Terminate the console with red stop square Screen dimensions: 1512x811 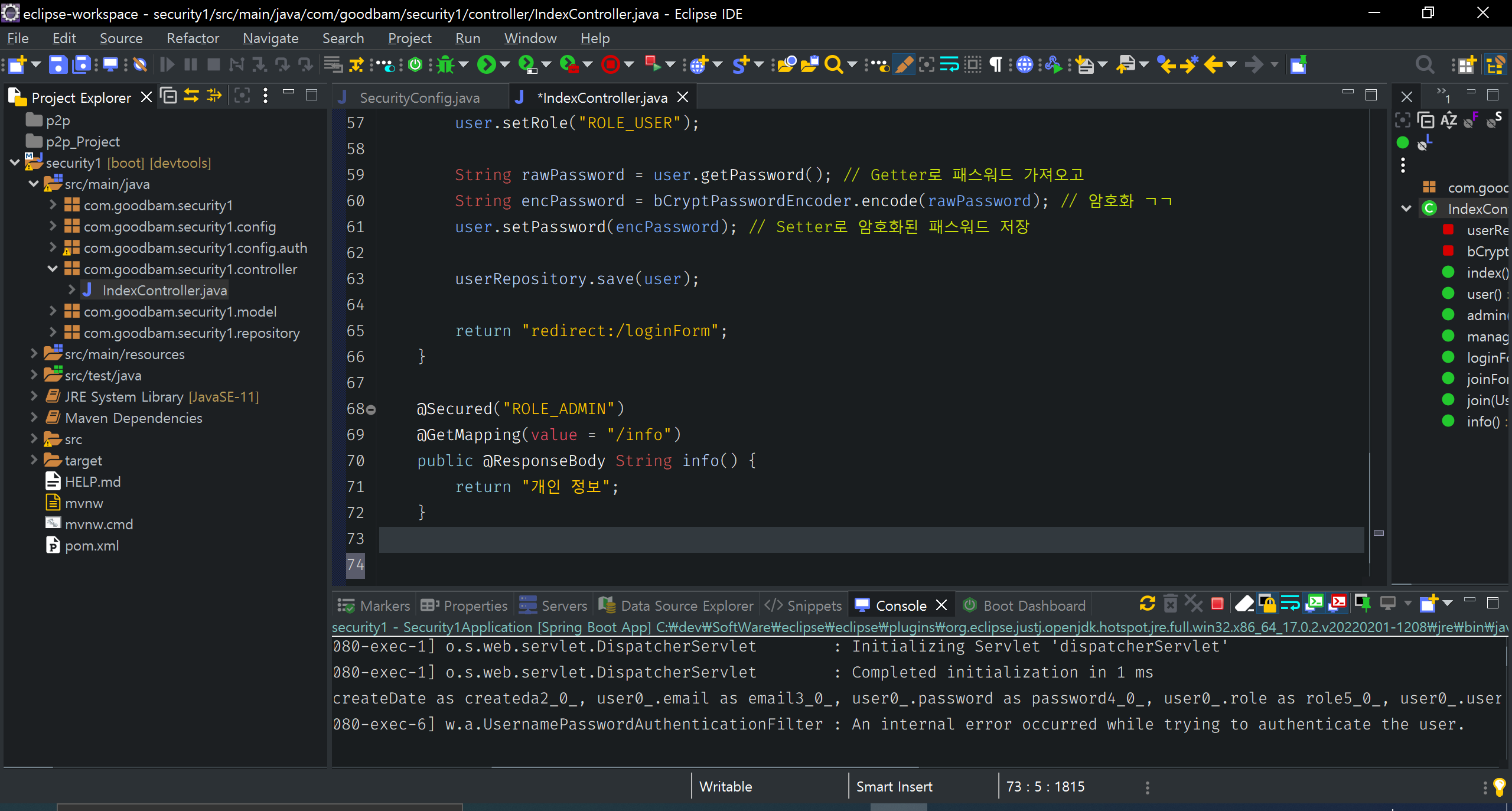click(1217, 604)
